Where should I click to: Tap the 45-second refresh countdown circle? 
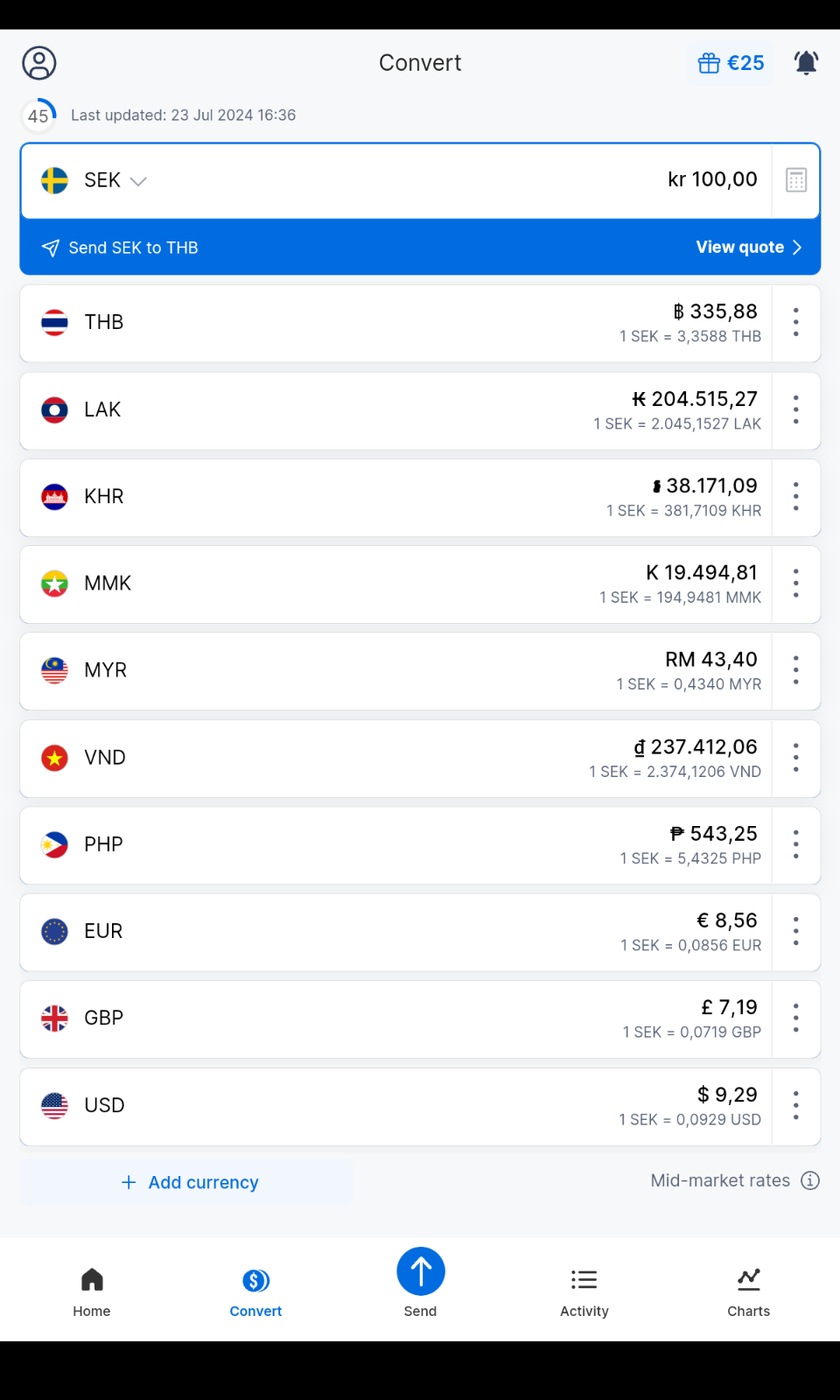coord(38,115)
